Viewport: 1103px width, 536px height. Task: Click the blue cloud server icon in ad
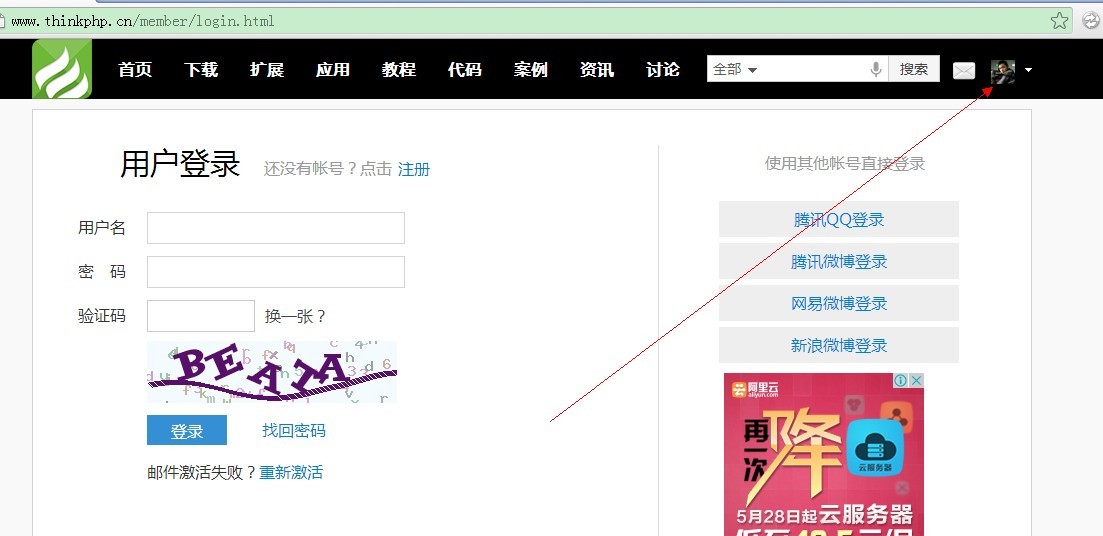877,447
